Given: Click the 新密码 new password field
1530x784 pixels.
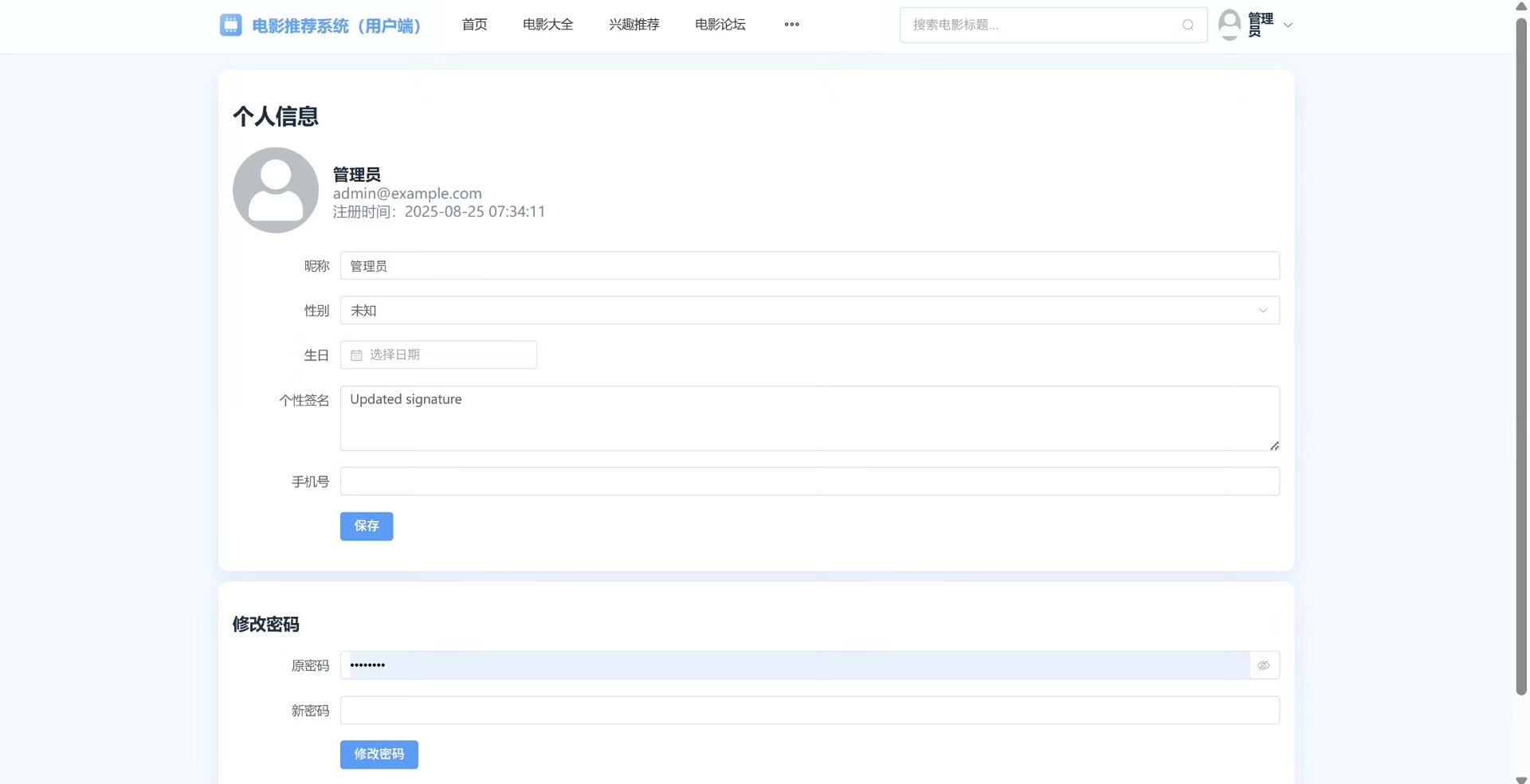Looking at the screenshot, I should click(x=809, y=711).
